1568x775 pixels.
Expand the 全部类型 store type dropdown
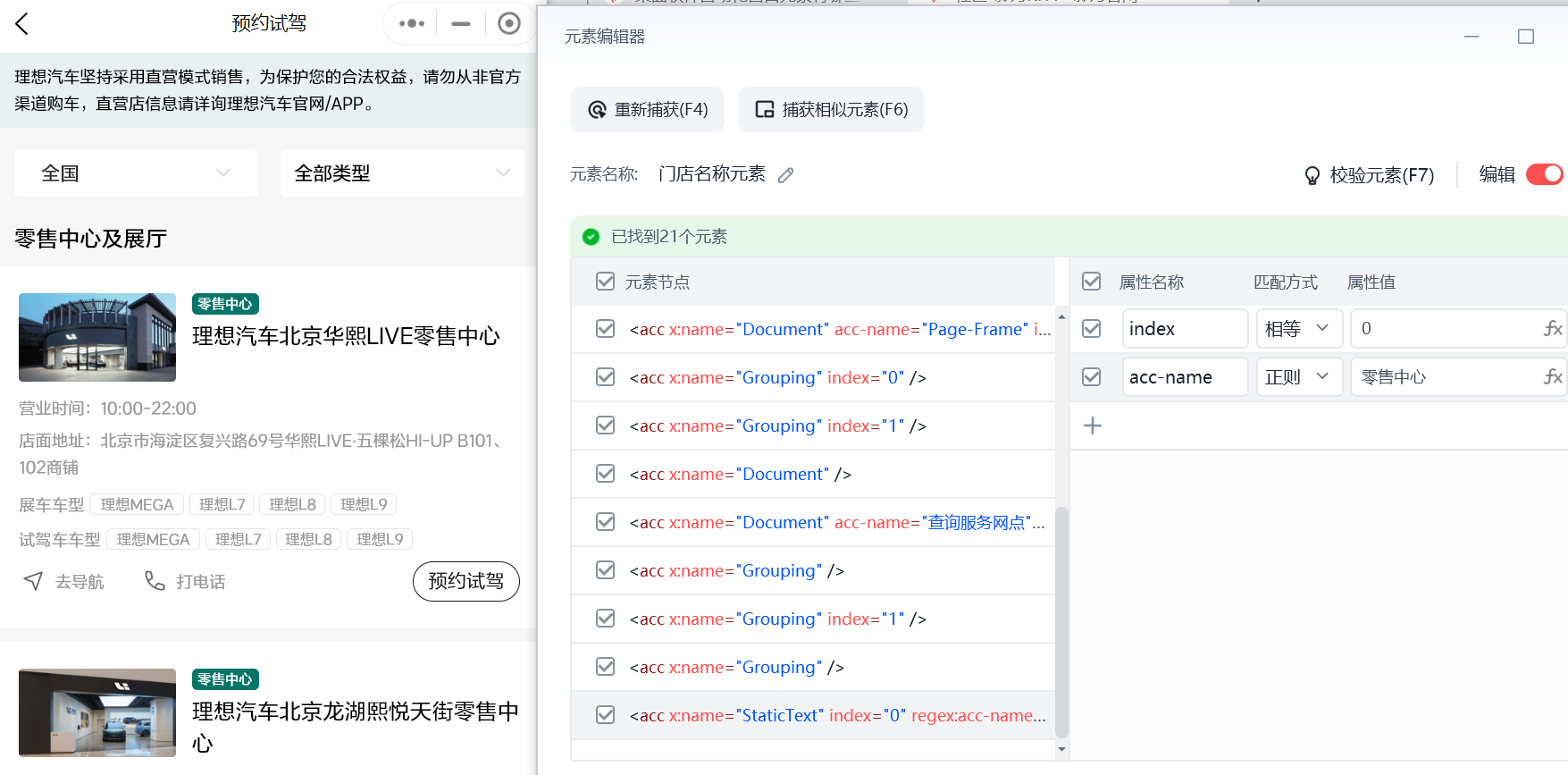point(402,173)
